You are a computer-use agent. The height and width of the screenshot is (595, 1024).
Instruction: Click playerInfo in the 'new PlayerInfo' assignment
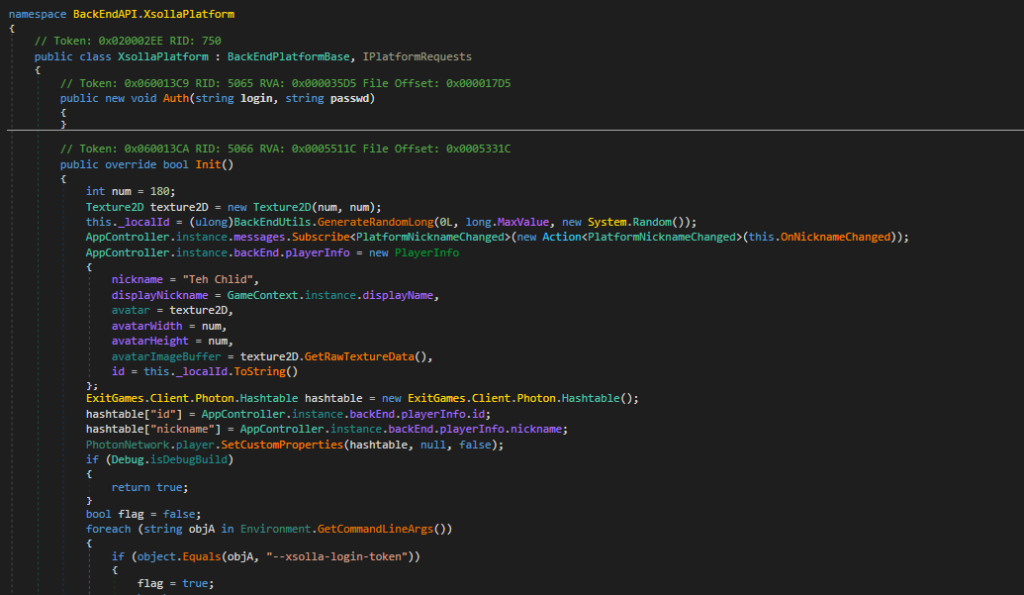pyautogui.click(x=317, y=252)
